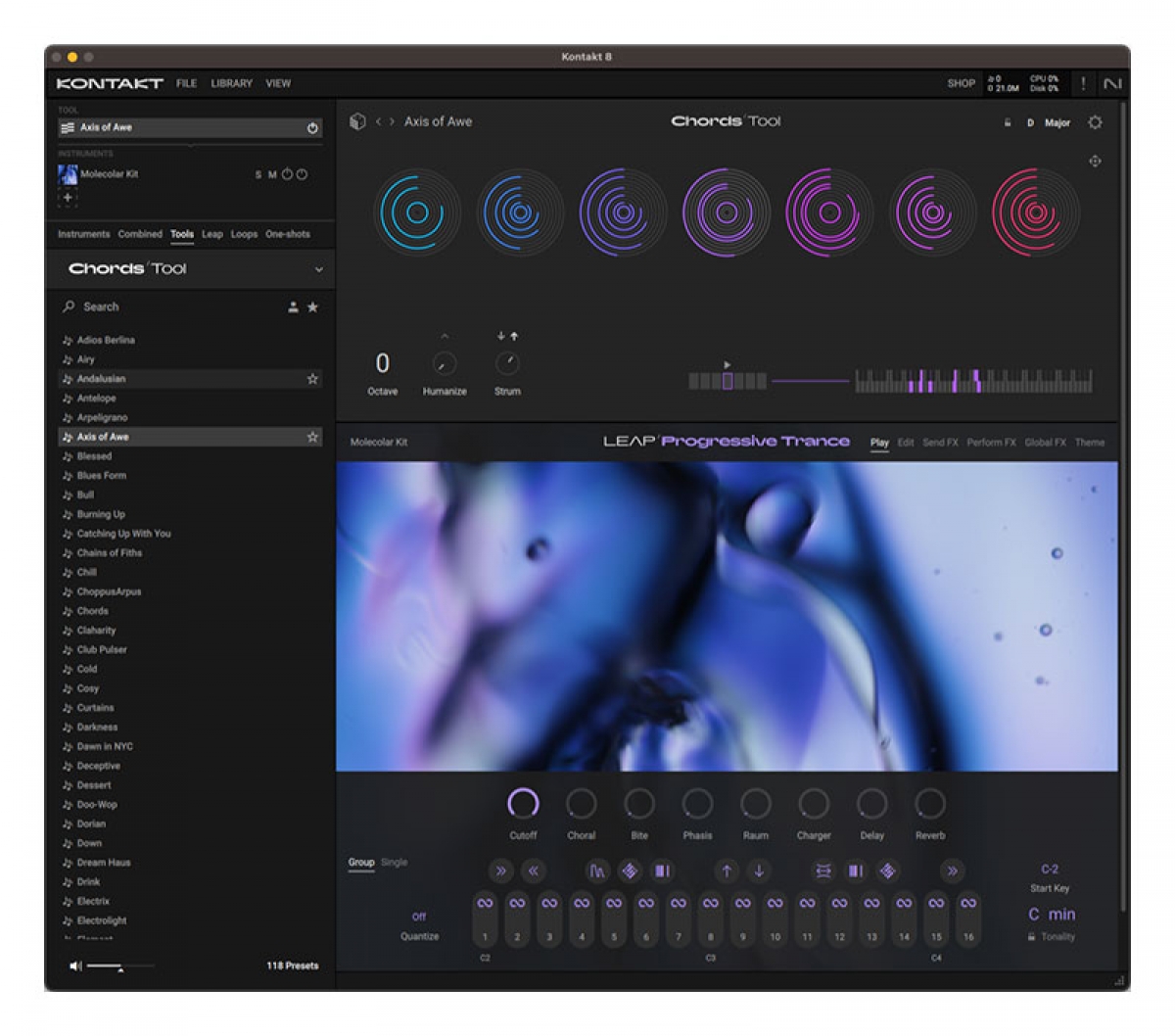
Task: Open the Chords Tool settings gear
Action: point(1095,122)
